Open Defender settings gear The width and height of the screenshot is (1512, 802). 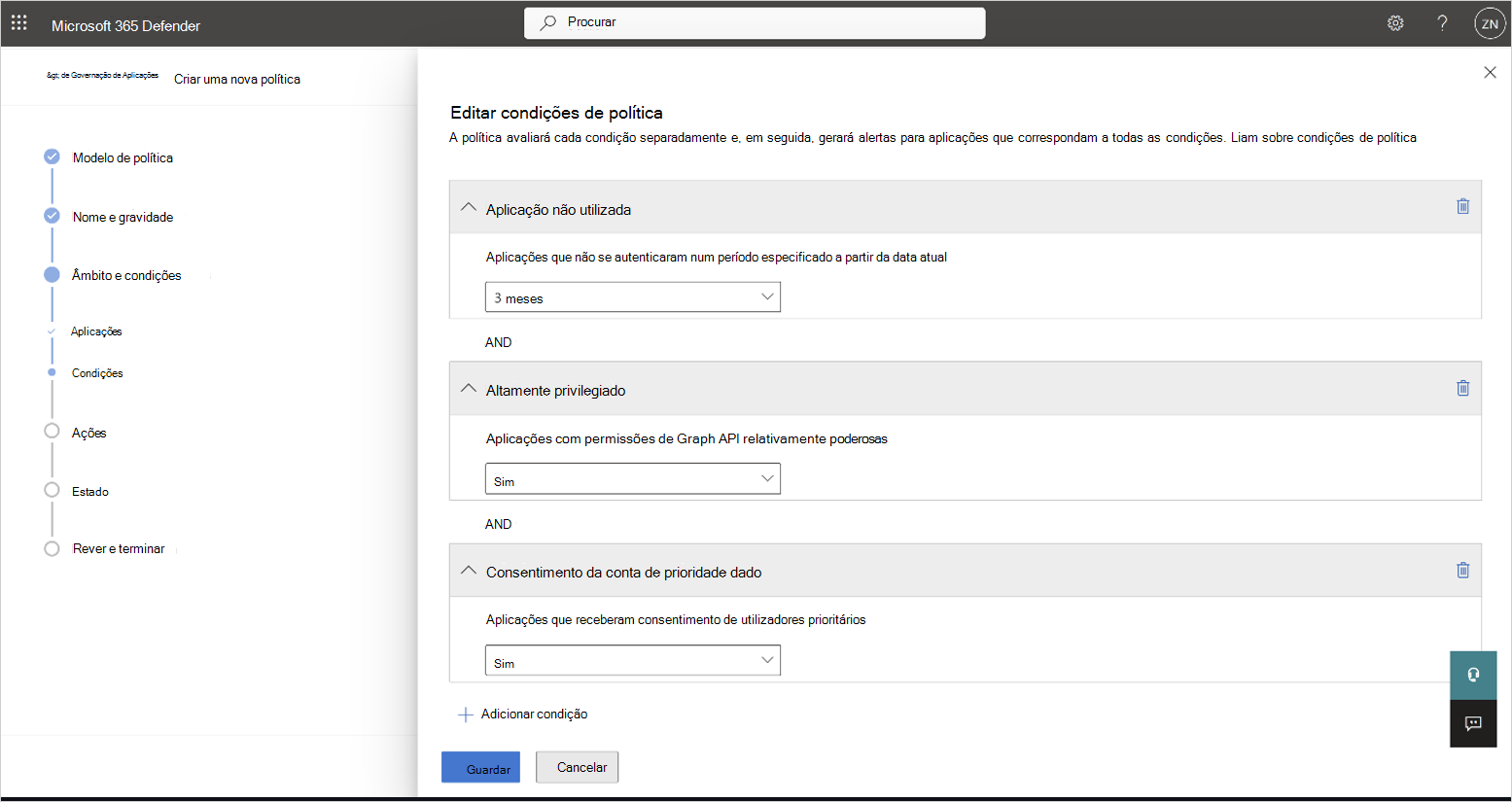(1395, 22)
